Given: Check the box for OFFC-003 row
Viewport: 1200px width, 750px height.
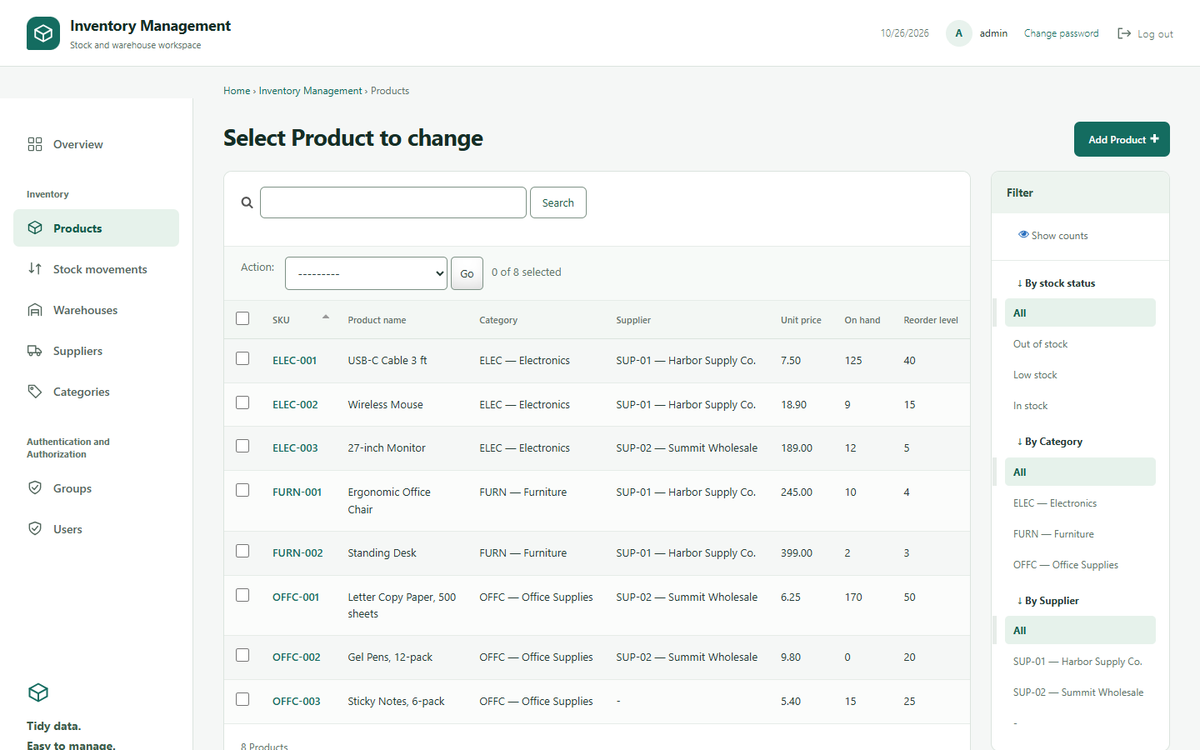Looking at the screenshot, I should click(x=242, y=699).
